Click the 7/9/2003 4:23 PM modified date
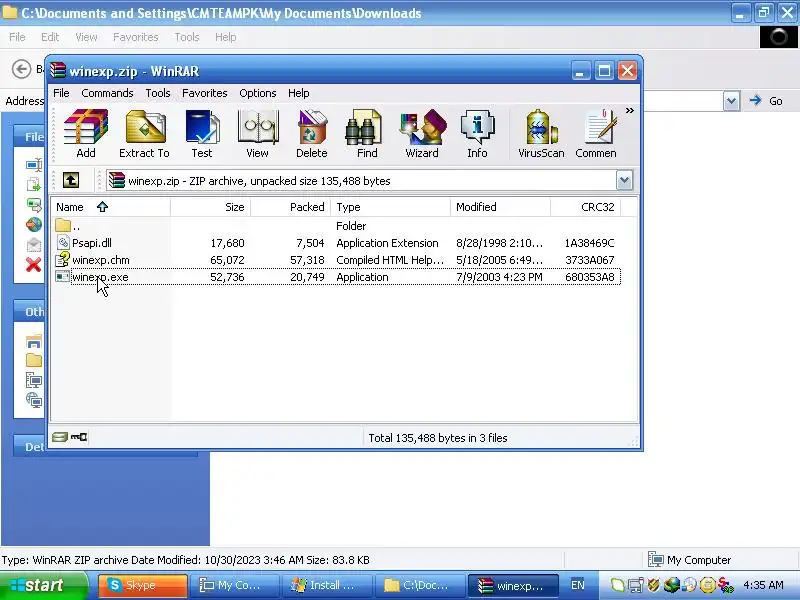Viewport: 800px width, 600px height. pyautogui.click(x=499, y=277)
